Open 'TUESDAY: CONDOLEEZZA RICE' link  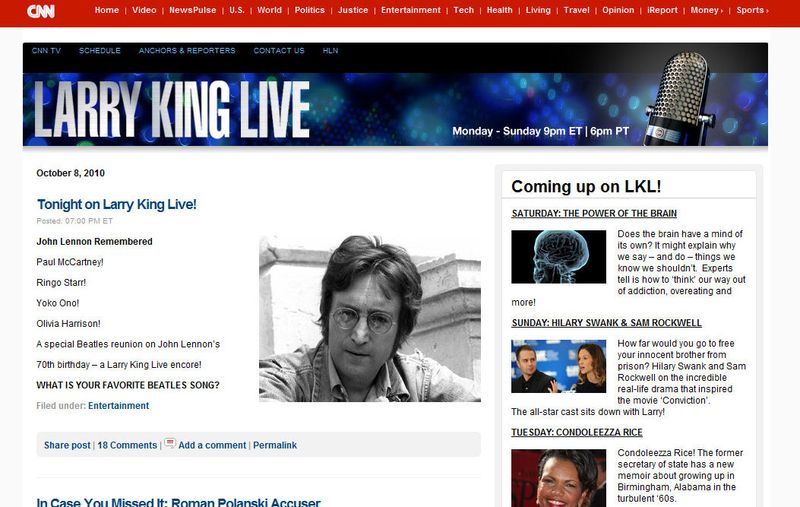pos(577,432)
